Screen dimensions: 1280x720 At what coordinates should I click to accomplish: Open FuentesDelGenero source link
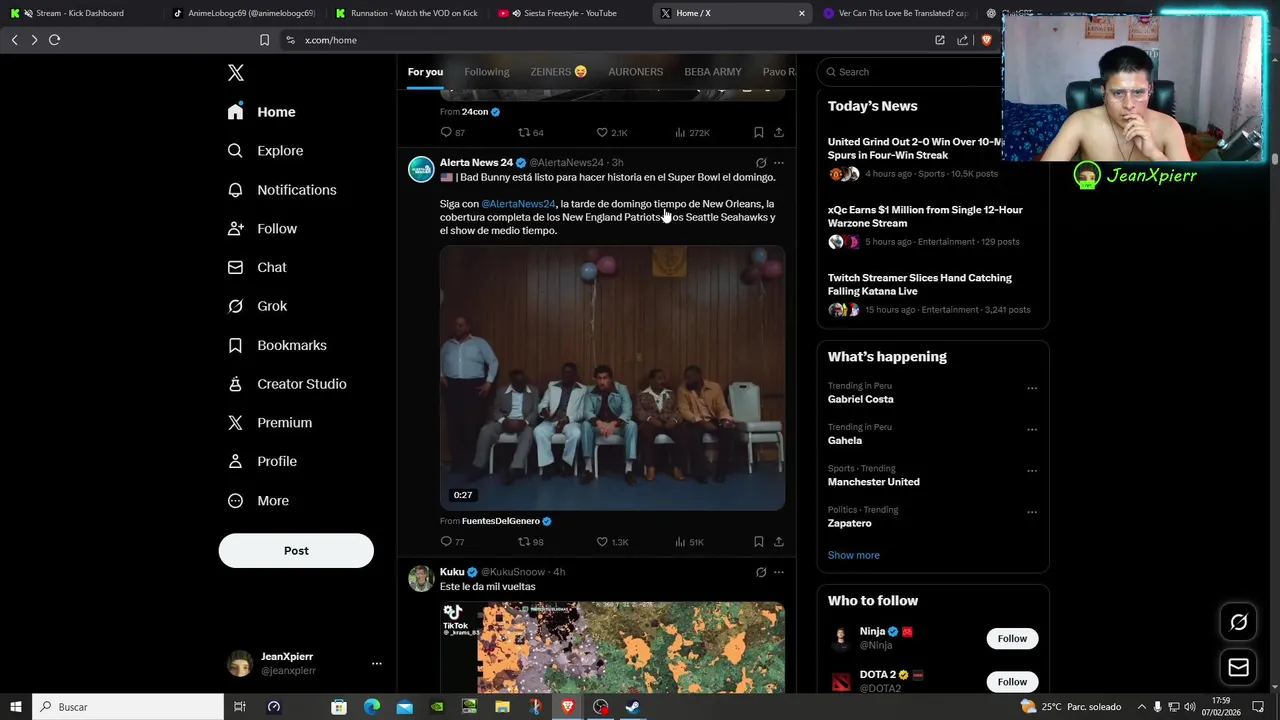click(x=501, y=521)
